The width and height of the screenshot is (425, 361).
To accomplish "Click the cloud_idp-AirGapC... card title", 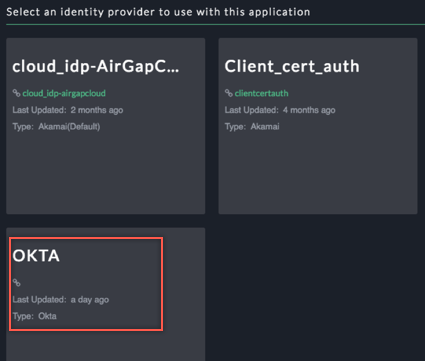I will point(96,67).
